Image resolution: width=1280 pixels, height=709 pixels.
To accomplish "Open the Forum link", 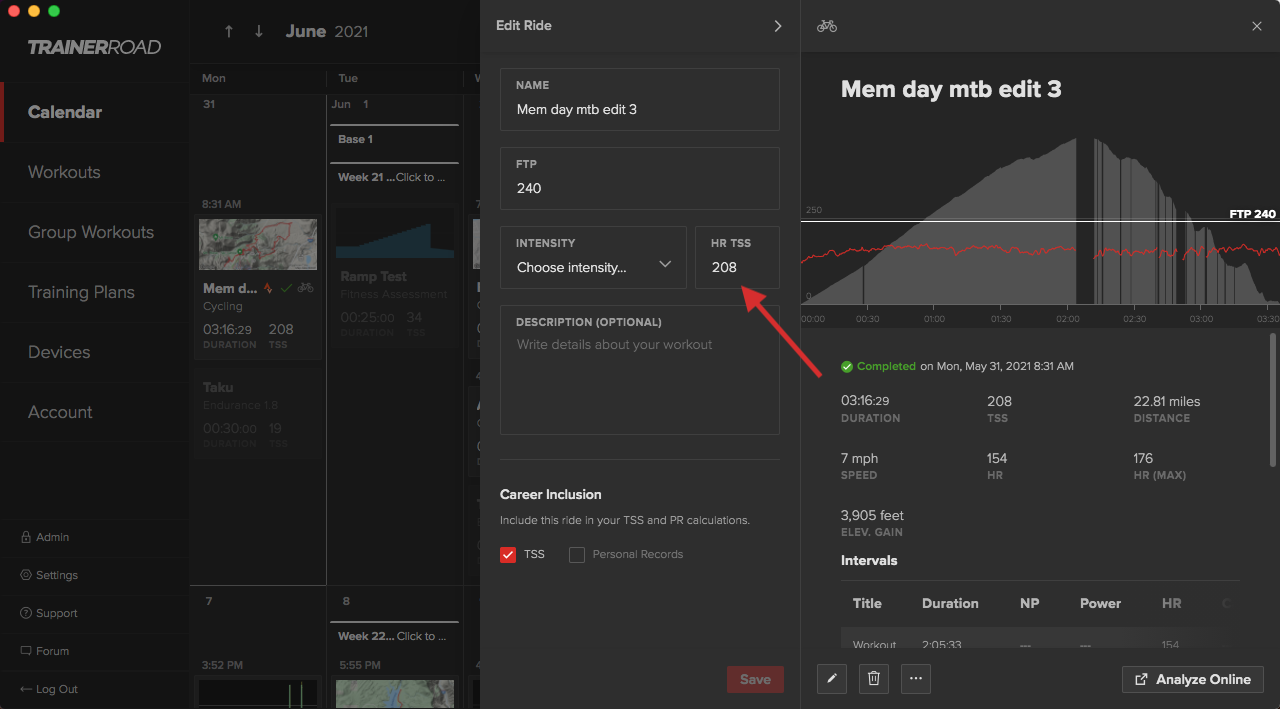I will point(53,651).
